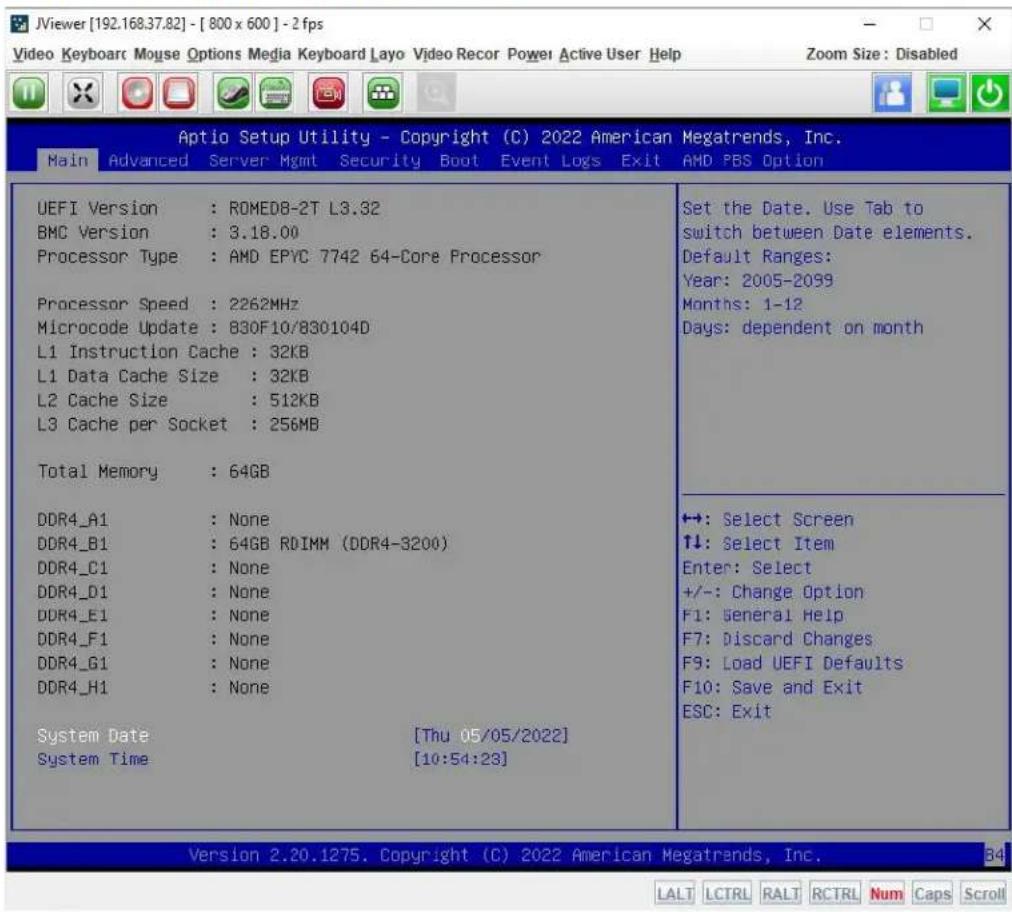
Task: Click the L2 Cache Size 512KB value
Action: point(294,400)
